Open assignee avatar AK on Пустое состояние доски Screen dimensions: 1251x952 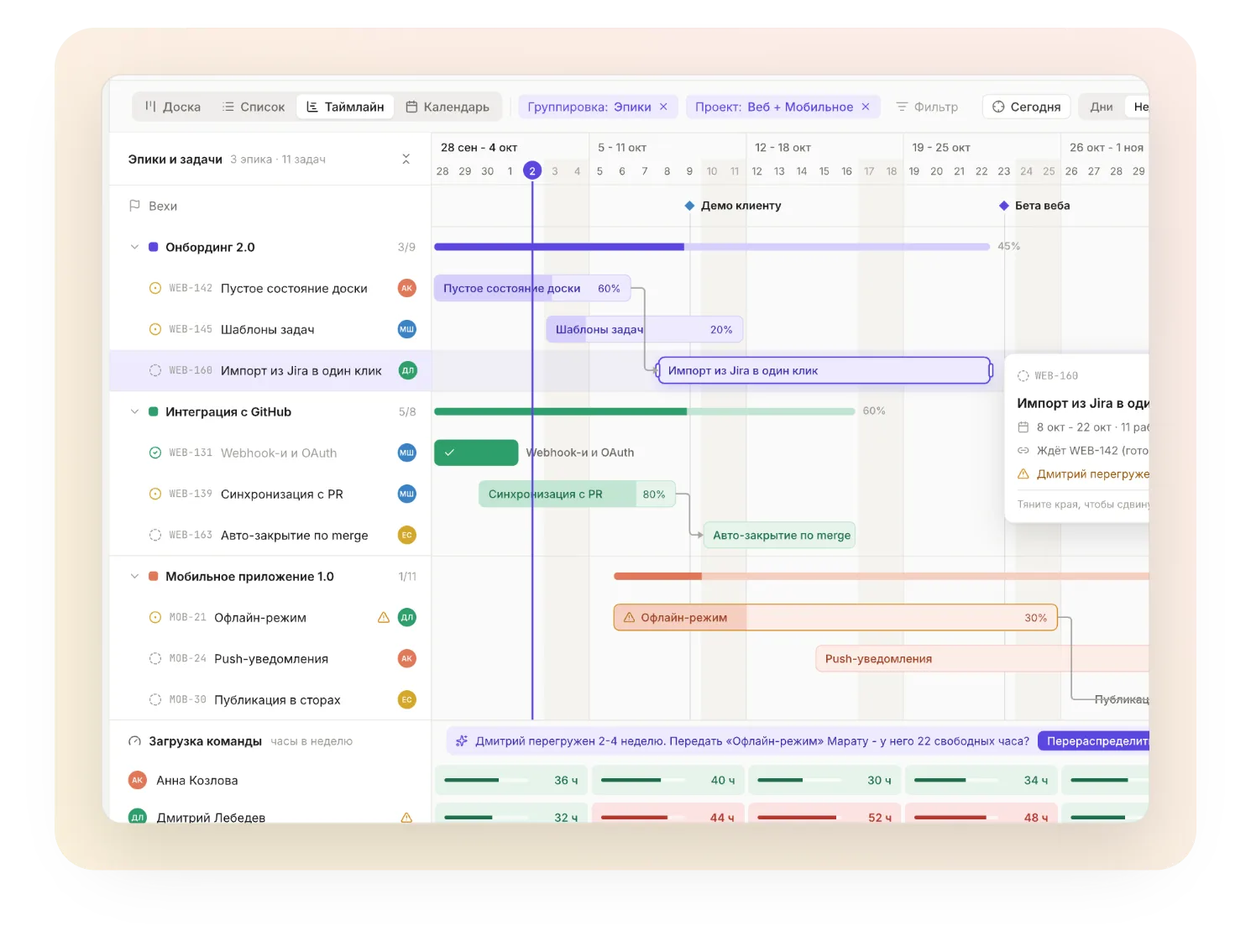click(407, 288)
